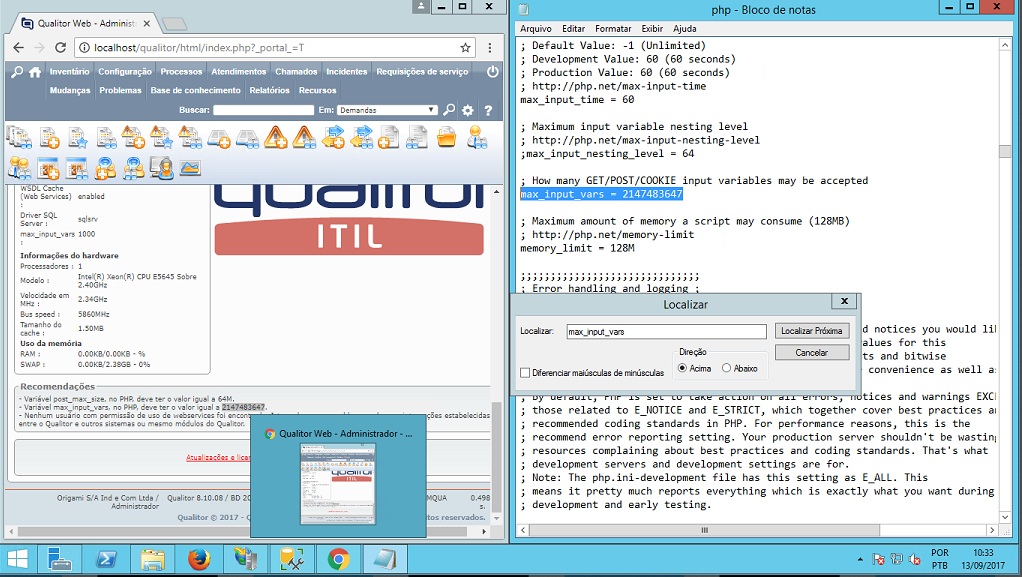
Task: Click the Chrome address bar
Action: click(274, 48)
